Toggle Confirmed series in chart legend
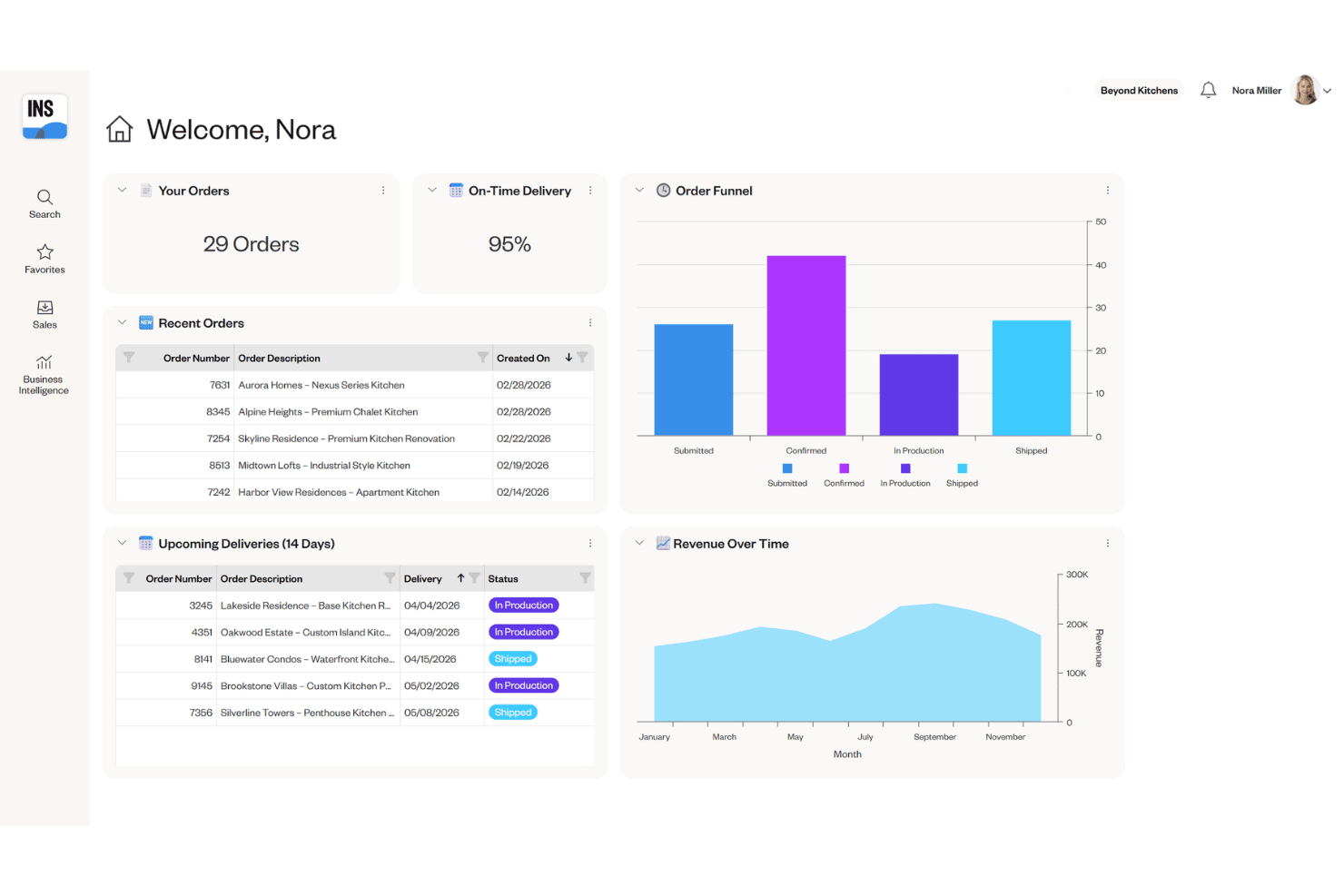The width and height of the screenshot is (1344, 896). point(845,476)
